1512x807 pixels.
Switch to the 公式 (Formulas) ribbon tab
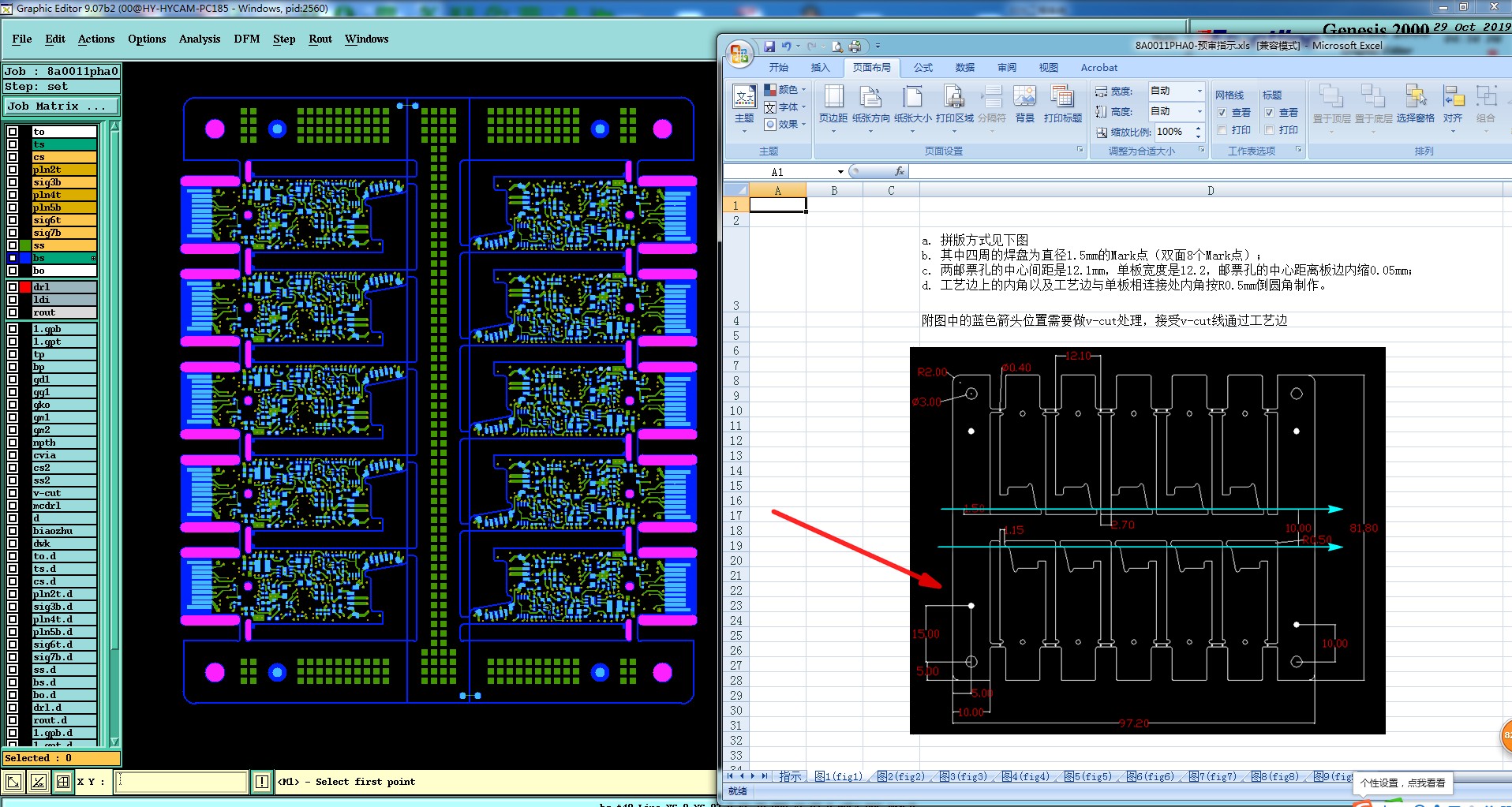(x=923, y=68)
